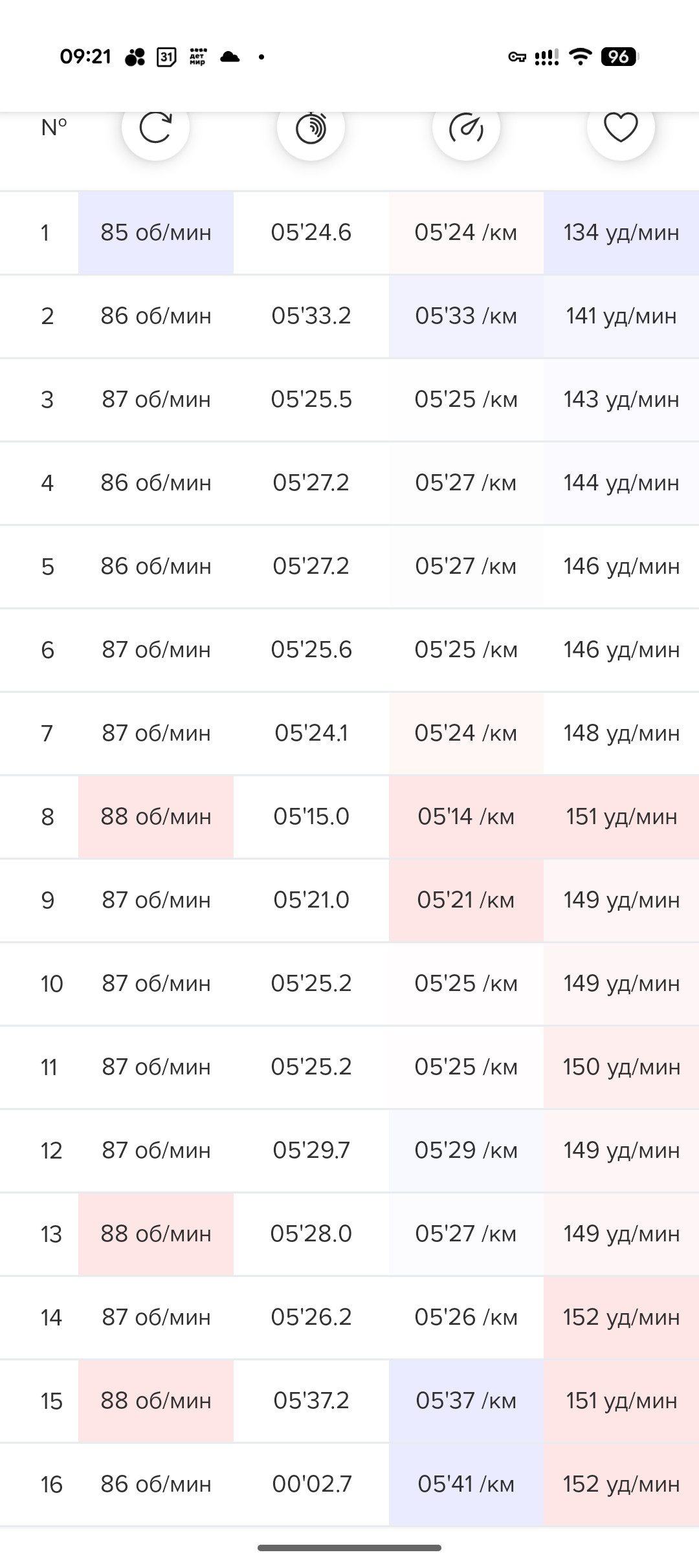Tap the № column header
Image resolution: width=699 pixels, height=1568 pixels.
(54, 127)
